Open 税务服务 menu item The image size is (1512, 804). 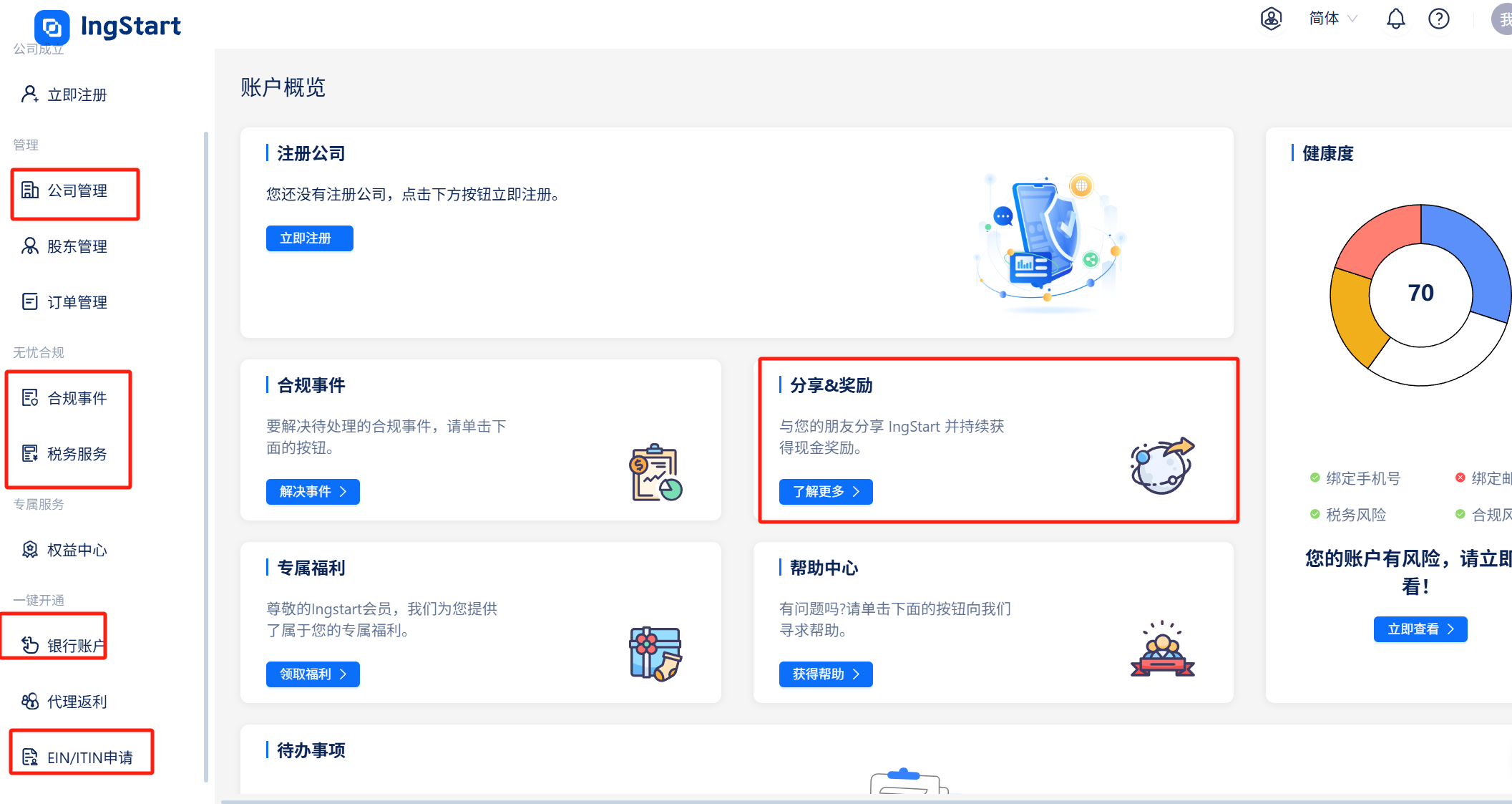(x=77, y=454)
